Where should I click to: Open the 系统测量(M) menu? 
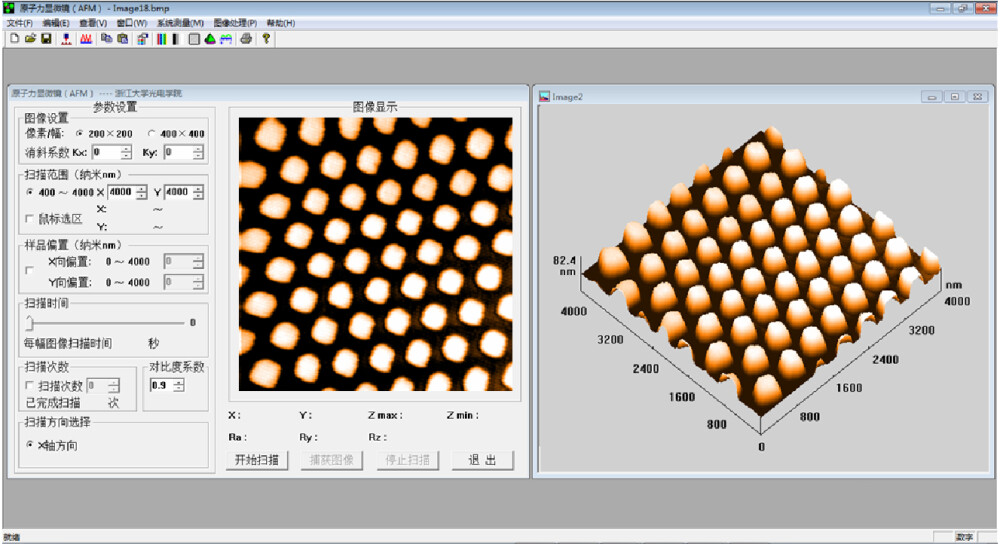coord(180,23)
